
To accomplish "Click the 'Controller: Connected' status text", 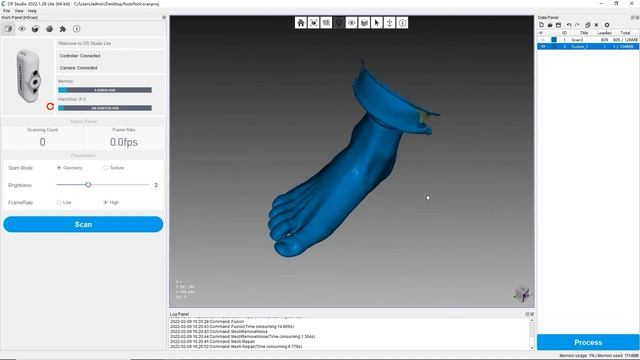I will tap(80, 56).
